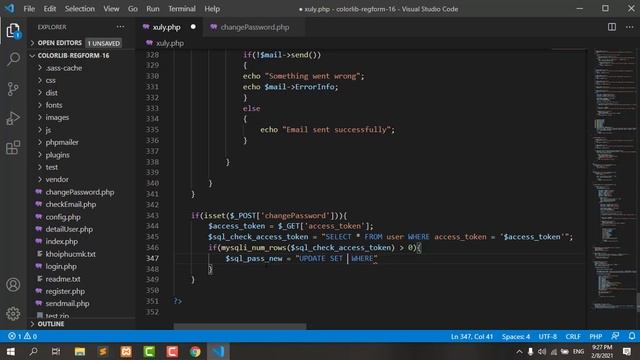This screenshot has height=360, width=640.
Task: Switch to the changePassword.php tab
Action: [254, 27]
